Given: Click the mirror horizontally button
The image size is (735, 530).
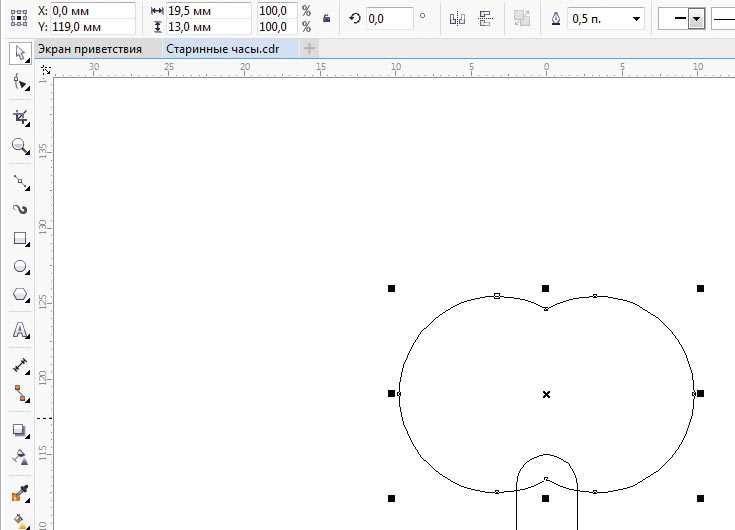Looking at the screenshot, I should [x=457, y=18].
